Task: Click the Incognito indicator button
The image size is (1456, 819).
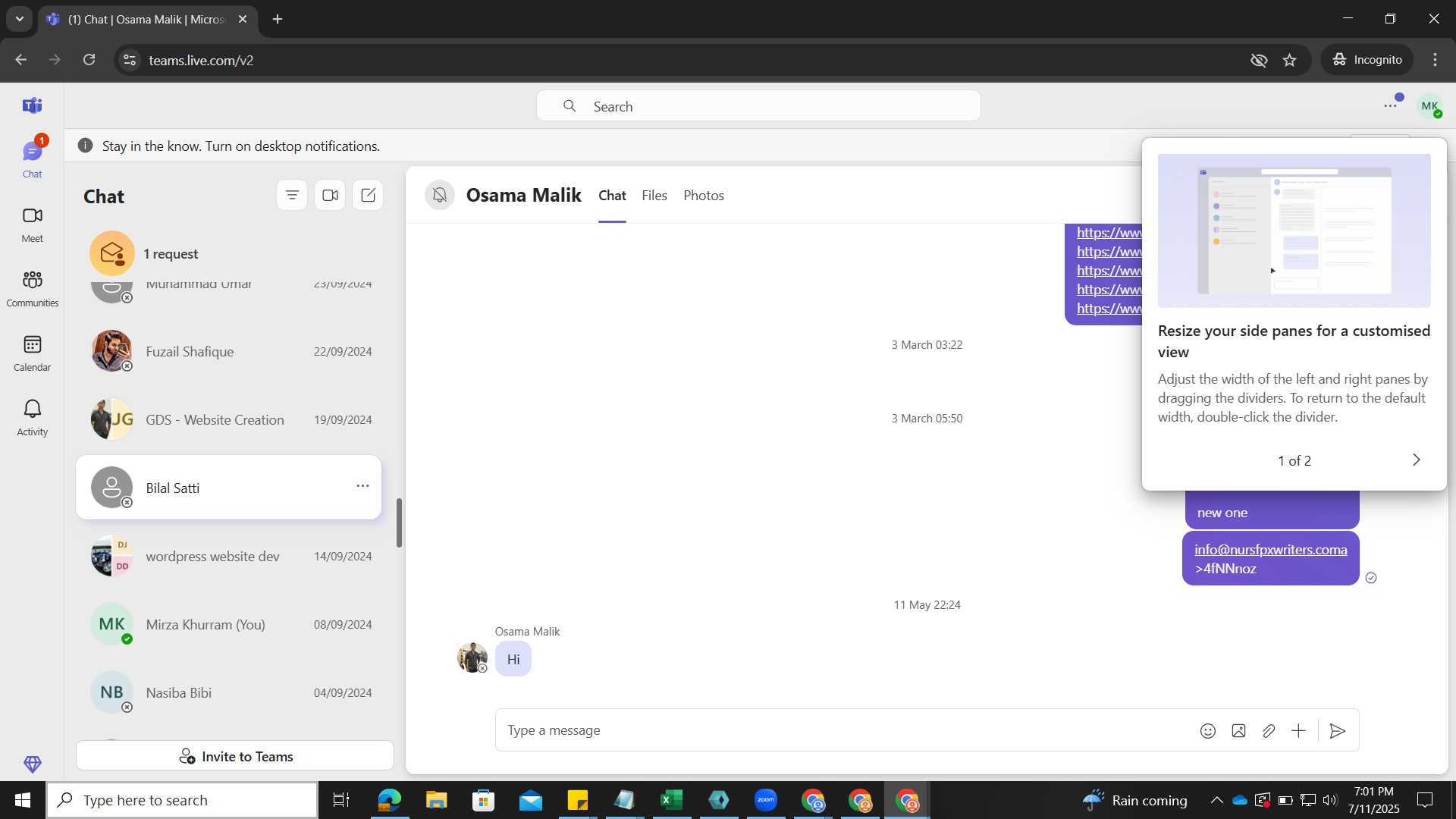Action: click(x=1367, y=60)
